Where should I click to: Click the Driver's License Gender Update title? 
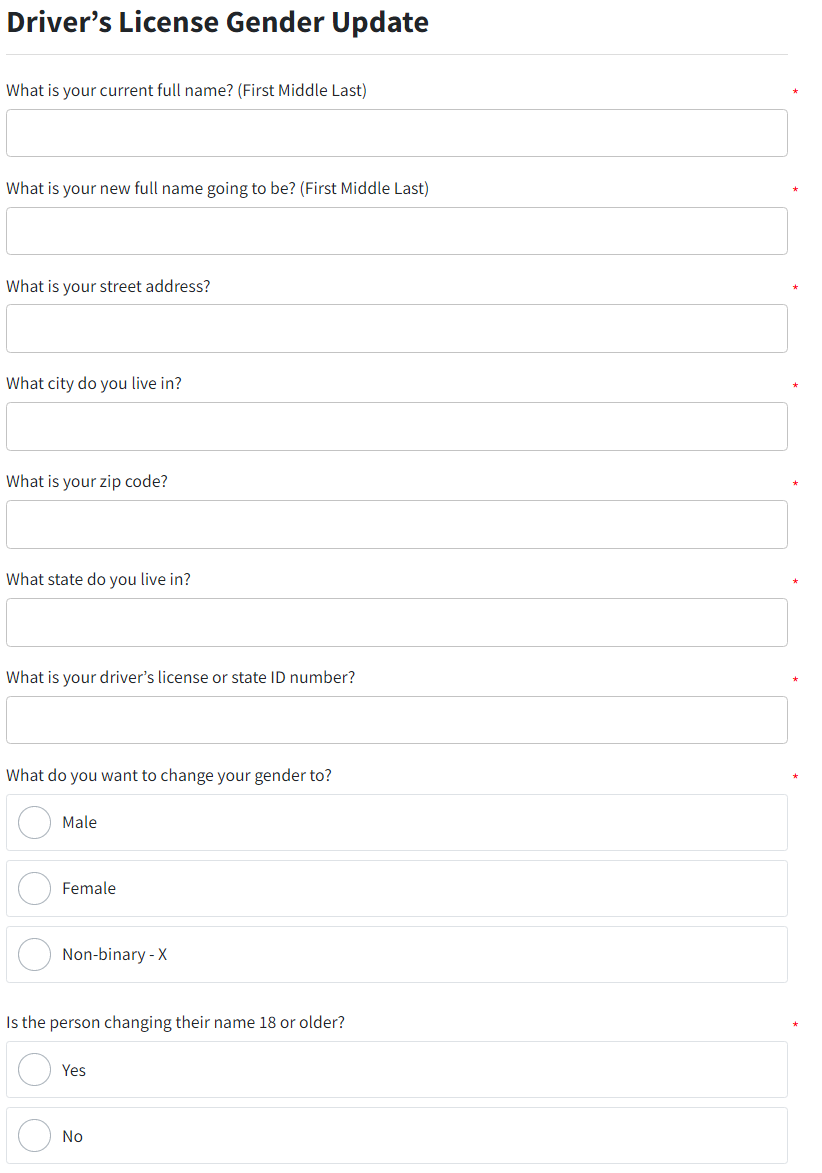click(217, 21)
